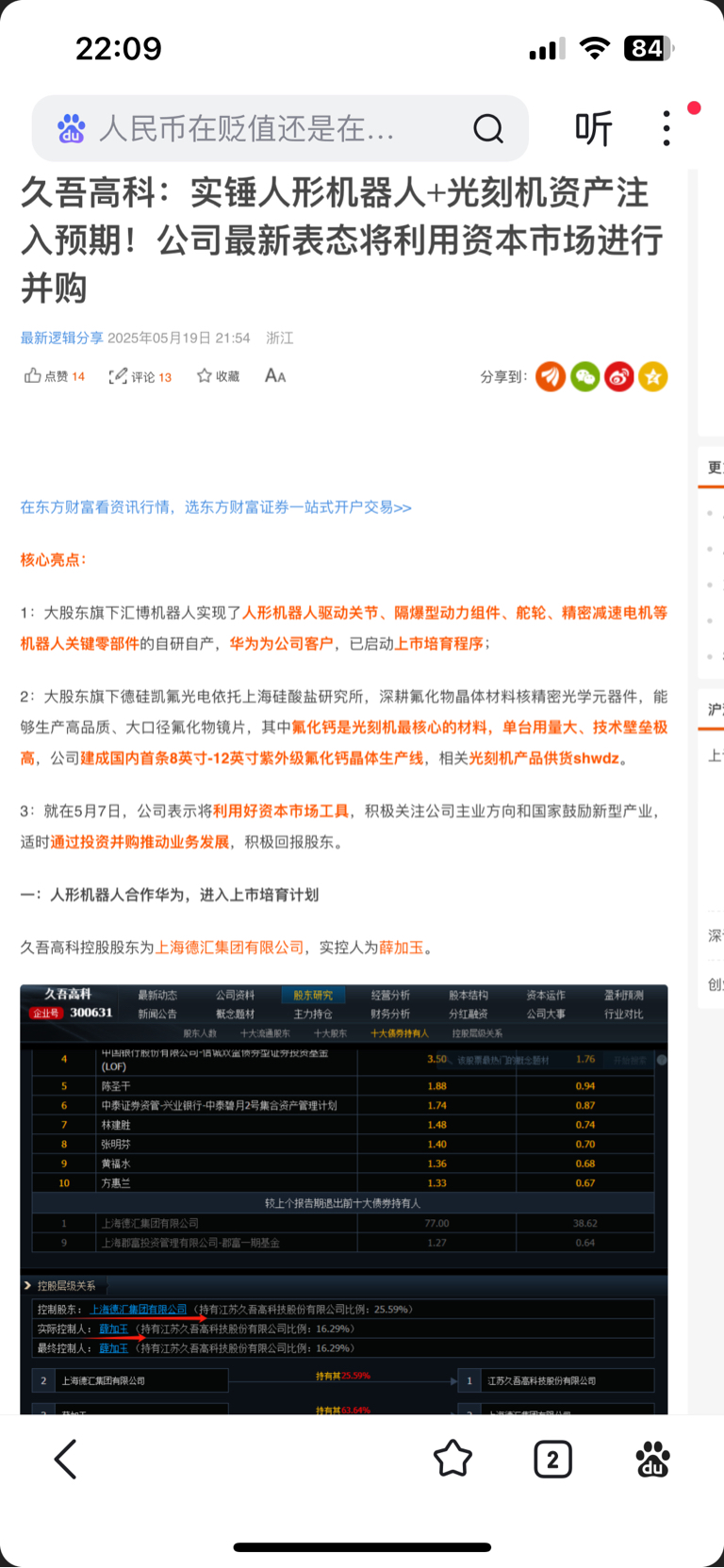
Task: Tap the orange text 华为为公司客户
Action: tap(281, 644)
